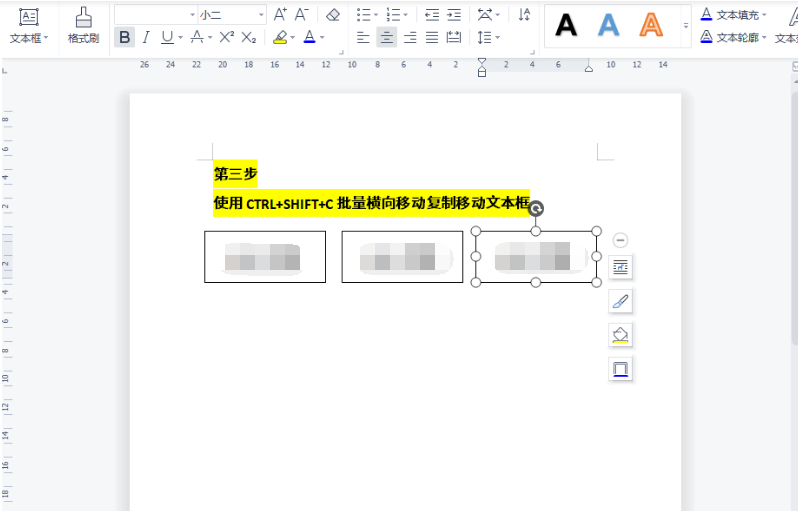This screenshot has height=511, width=798.
Task: Toggle bold formatting
Action: [x=124, y=37]
